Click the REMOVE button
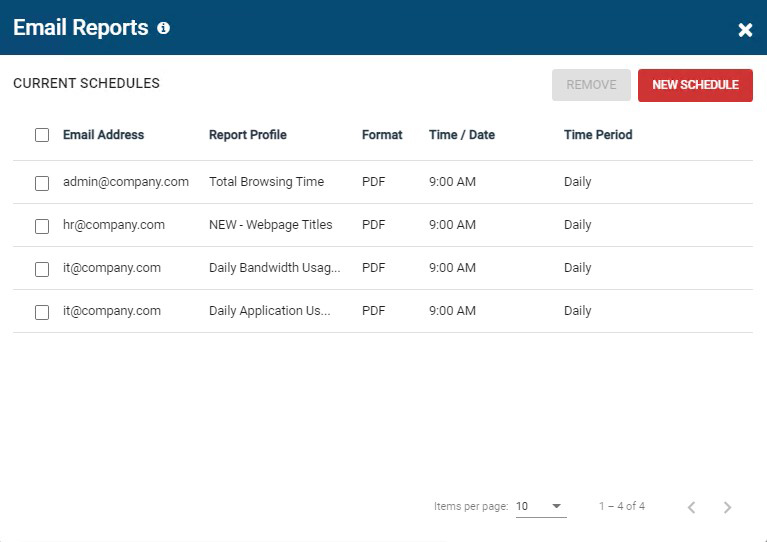Image resolution: width=767 pixels, height=542 pixels. (591, 85)
